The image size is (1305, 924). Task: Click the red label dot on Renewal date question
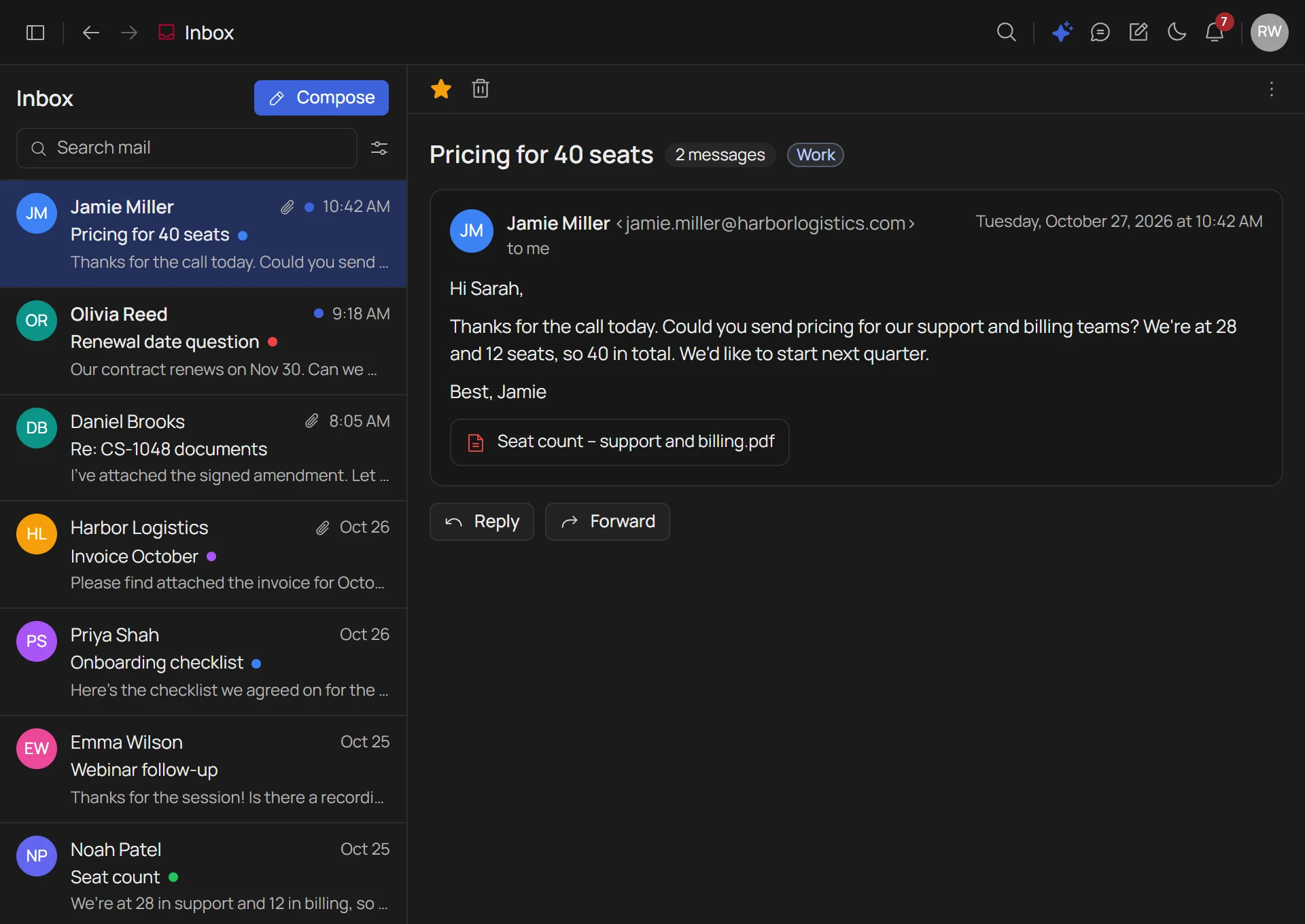coord(273,342)
